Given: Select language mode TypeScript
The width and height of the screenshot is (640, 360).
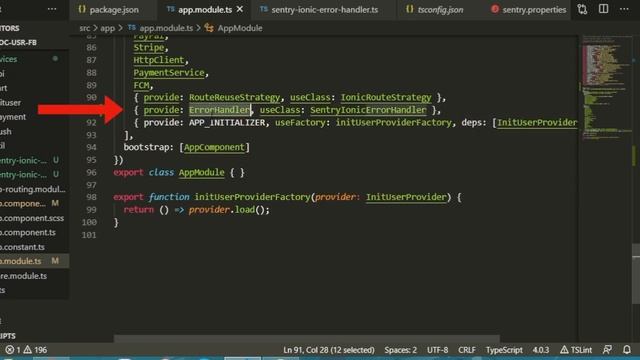Looking at the screenshot, I should (x=504, y=350).
